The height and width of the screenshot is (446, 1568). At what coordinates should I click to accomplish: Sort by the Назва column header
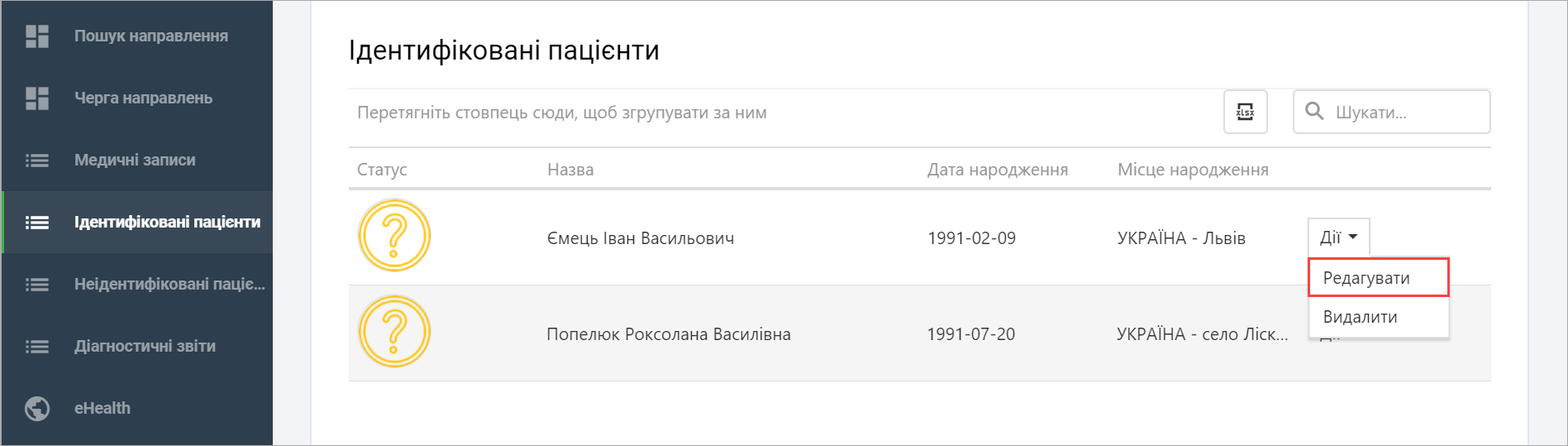[x=570, y=170]
